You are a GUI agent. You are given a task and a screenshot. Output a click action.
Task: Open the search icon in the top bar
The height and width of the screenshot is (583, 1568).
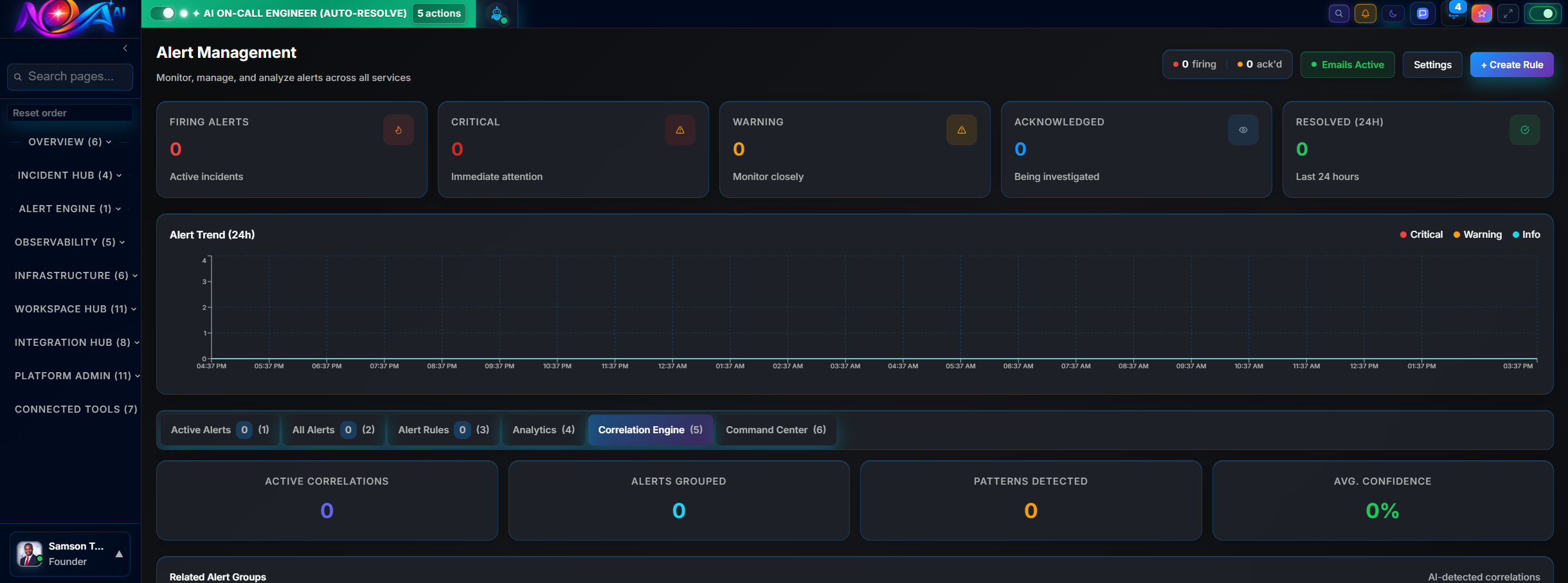[x=1339, y=13]
